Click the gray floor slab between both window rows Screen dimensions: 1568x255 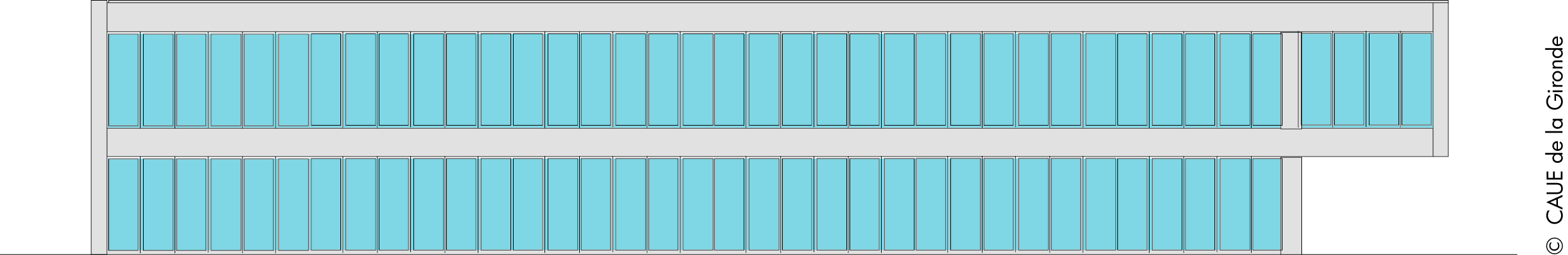[770, 143]
